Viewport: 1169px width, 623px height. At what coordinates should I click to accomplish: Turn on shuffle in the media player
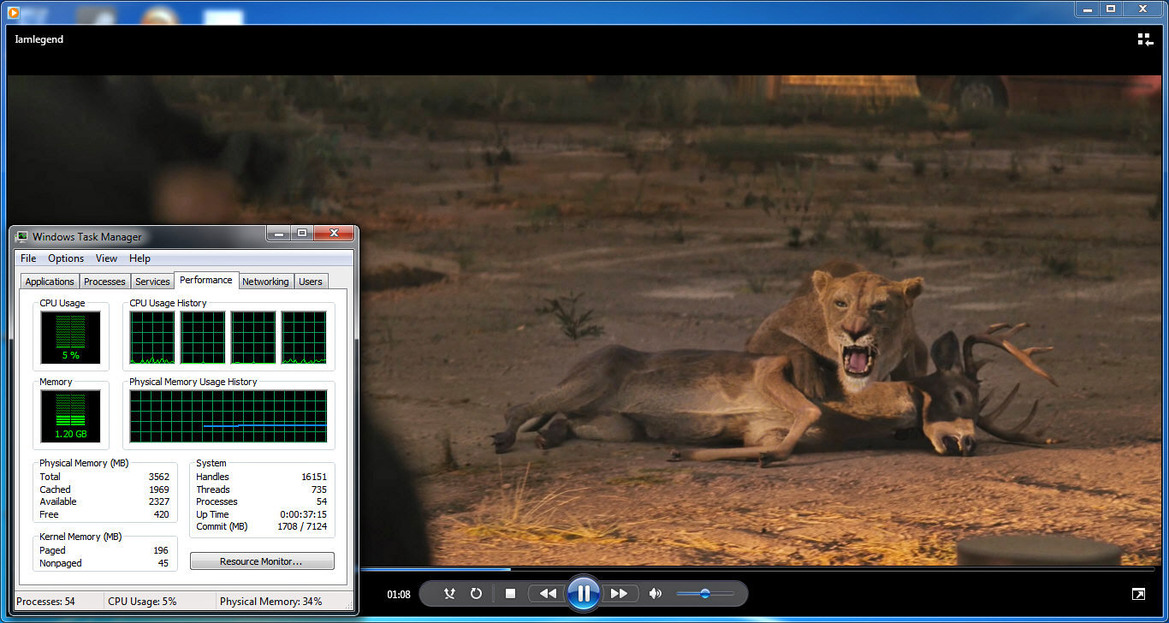(x=450, y=593)
